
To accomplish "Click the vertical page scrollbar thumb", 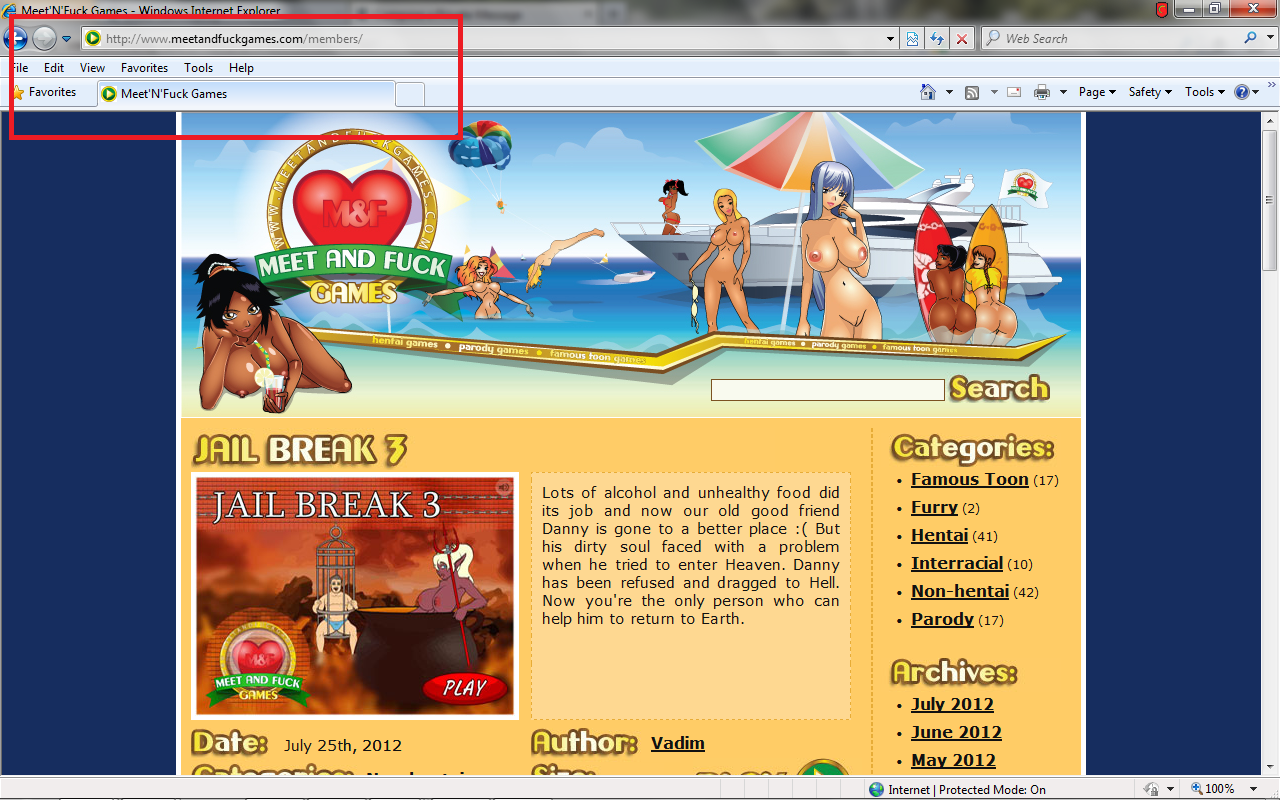I will tap(1270, 200).
